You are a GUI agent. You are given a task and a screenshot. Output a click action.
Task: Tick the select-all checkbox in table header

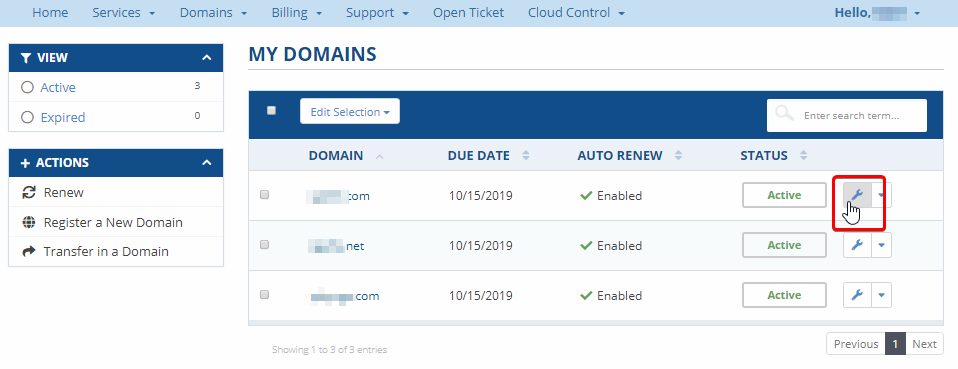pos(271,111)
